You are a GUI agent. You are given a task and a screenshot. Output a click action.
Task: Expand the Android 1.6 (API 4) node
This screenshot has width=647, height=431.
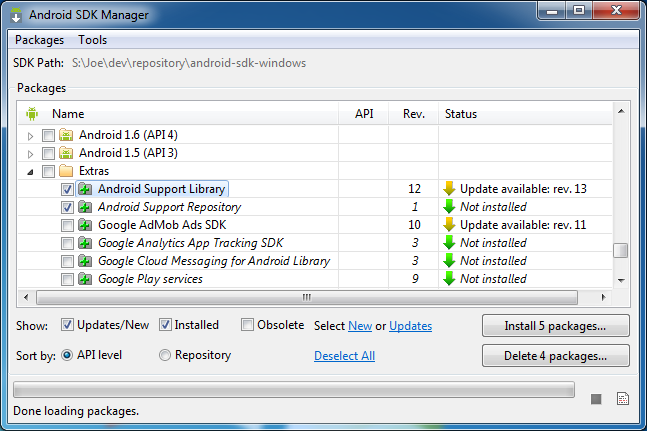coord(31,135)
